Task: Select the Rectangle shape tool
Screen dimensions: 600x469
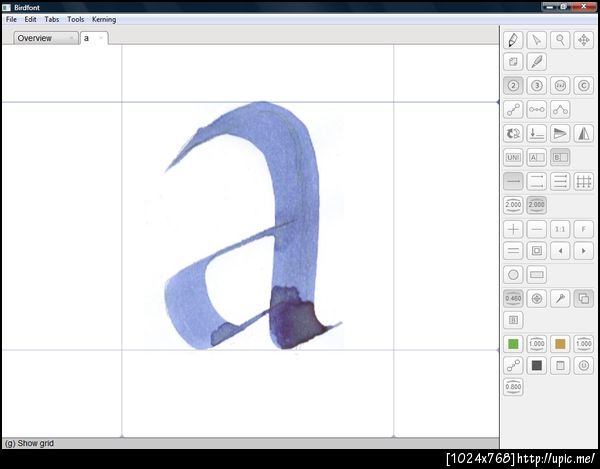Action: [x=536, y=275]
